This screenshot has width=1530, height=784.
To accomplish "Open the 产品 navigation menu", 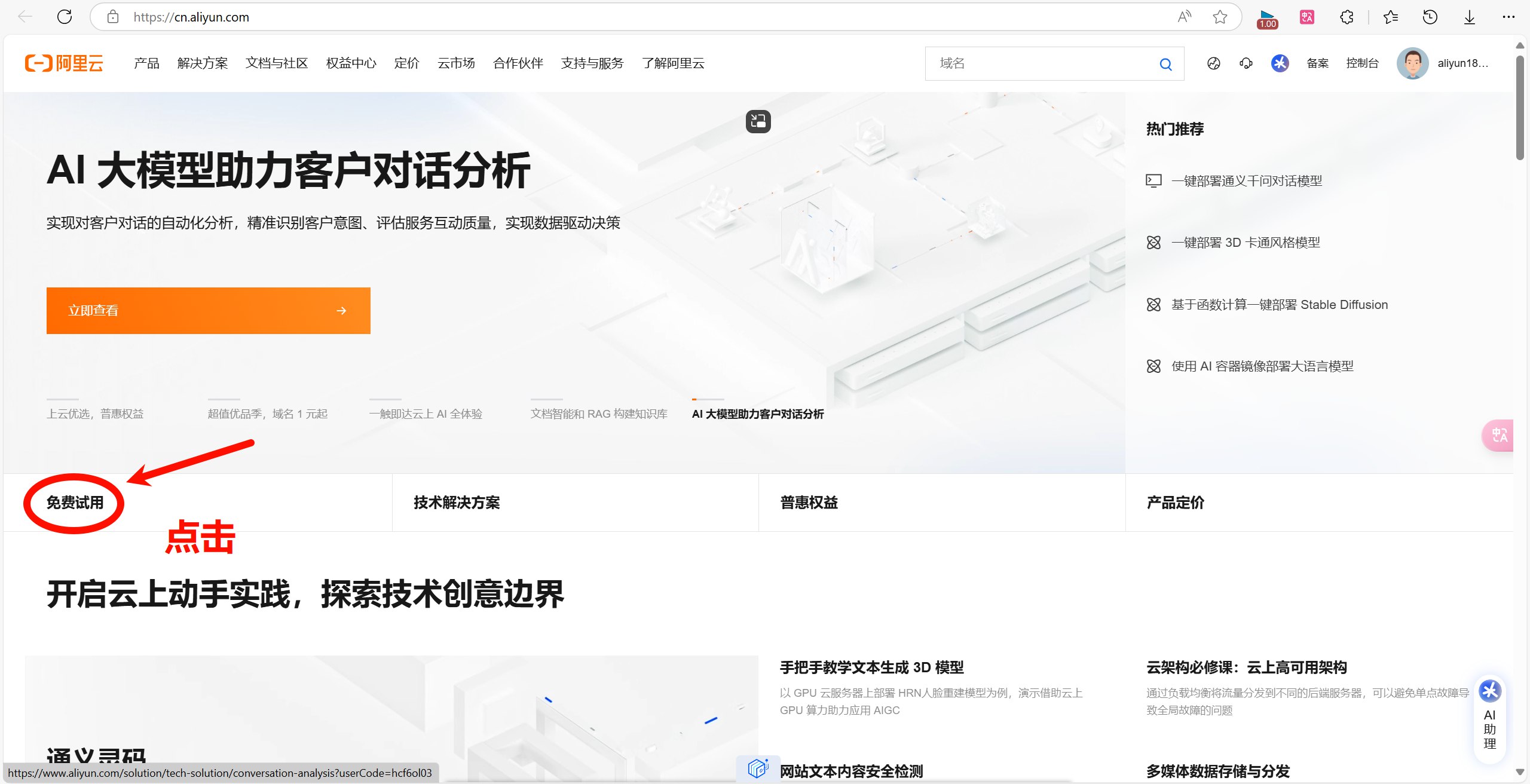I will point(146,63).
